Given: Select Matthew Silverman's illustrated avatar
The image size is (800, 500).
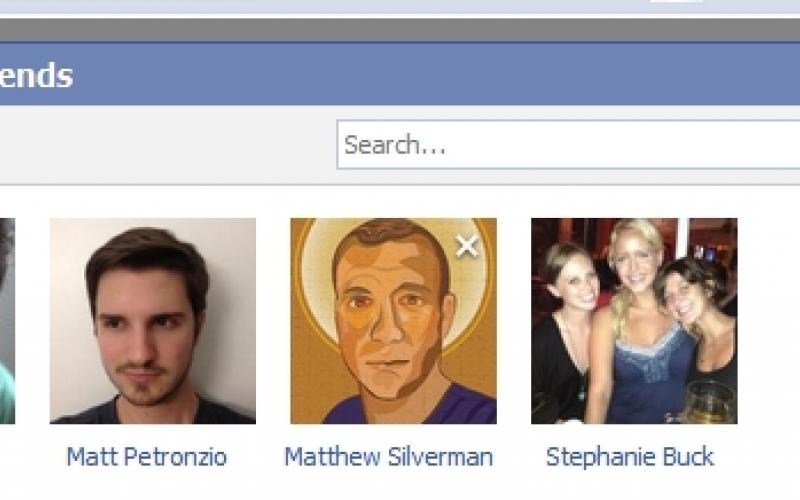Looking at the screenshot, I should click(x=393, y=320).
